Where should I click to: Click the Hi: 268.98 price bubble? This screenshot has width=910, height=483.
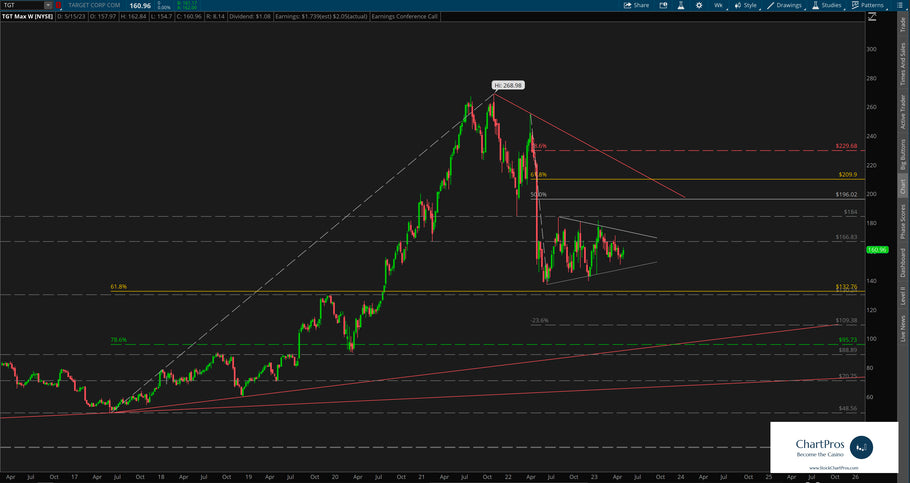(x=508, y=85)
